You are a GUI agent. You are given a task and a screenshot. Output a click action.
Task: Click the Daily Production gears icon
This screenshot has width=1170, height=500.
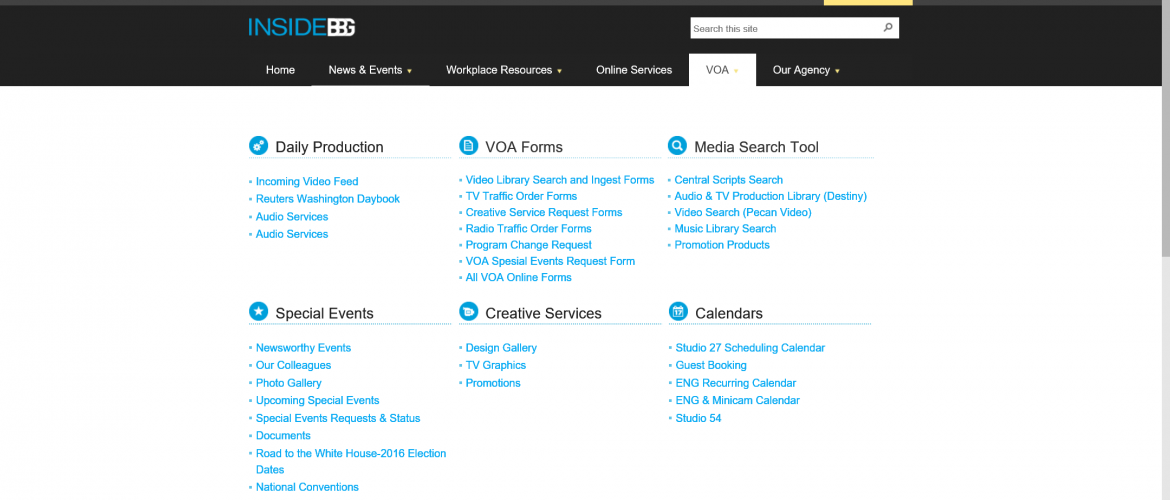click(258, 146)
